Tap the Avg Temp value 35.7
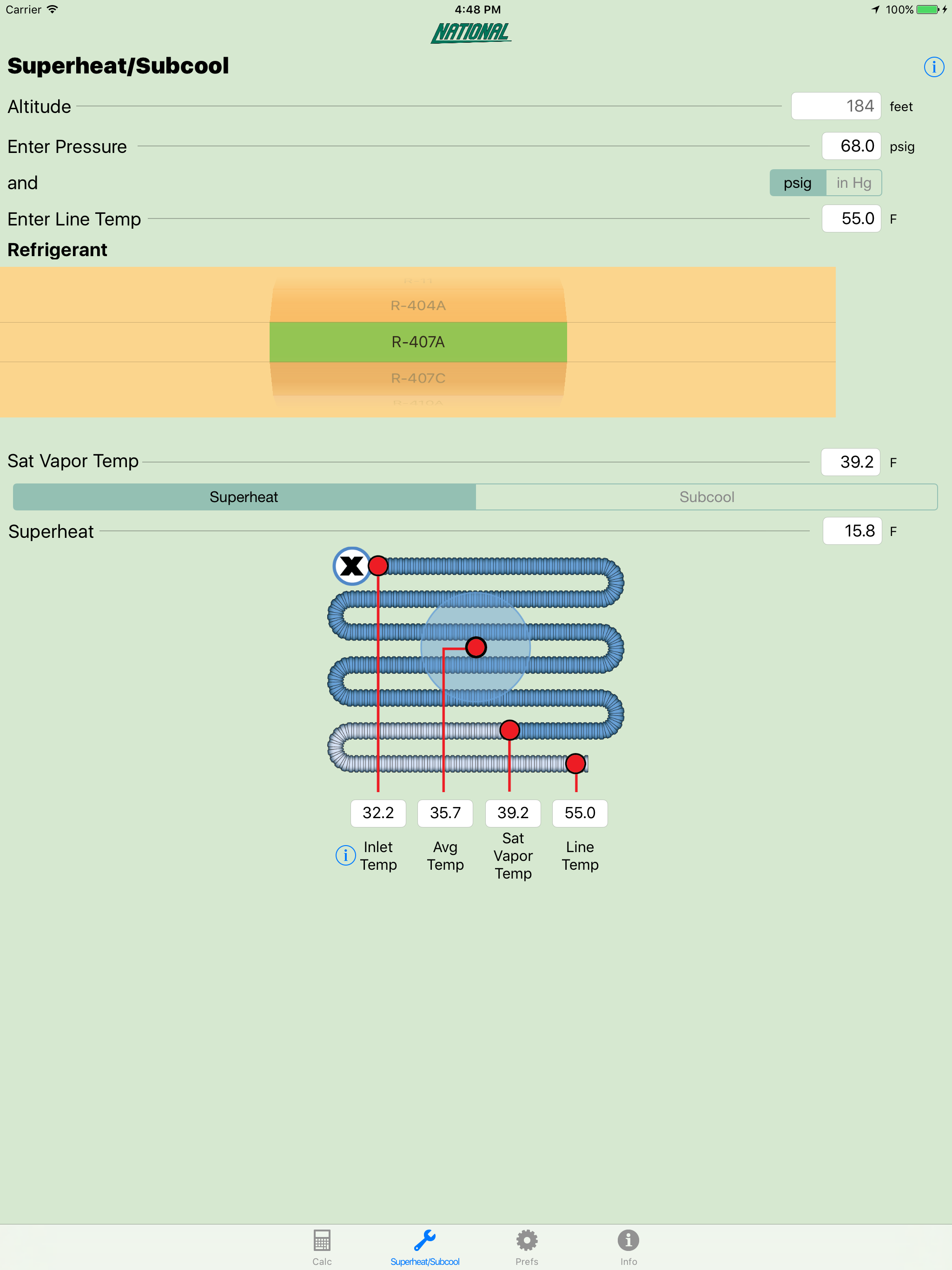 coord(445,813)
